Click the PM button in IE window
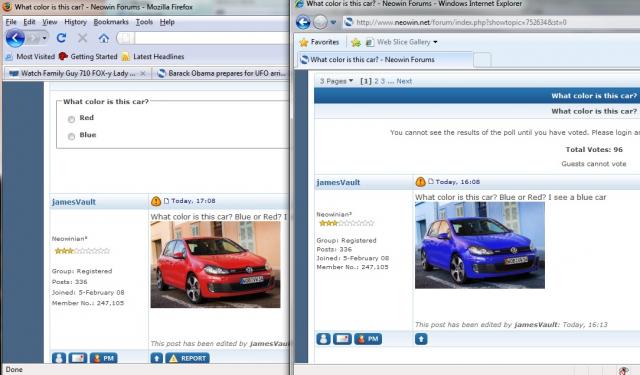Image resolution: width=640 pixels, height=375 pixels. click(368, 339)
